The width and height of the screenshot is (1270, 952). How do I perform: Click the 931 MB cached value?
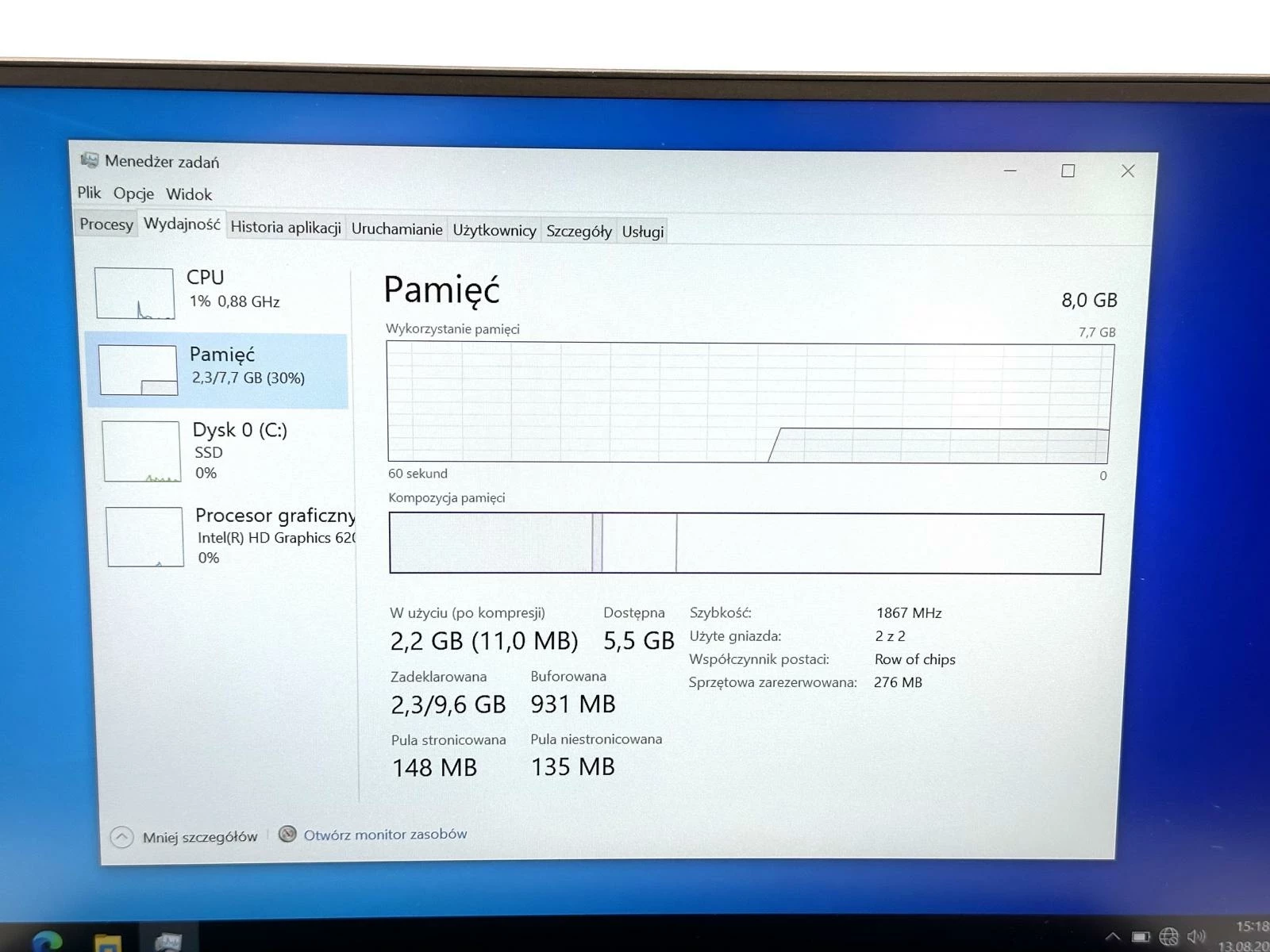pos(573,704)
